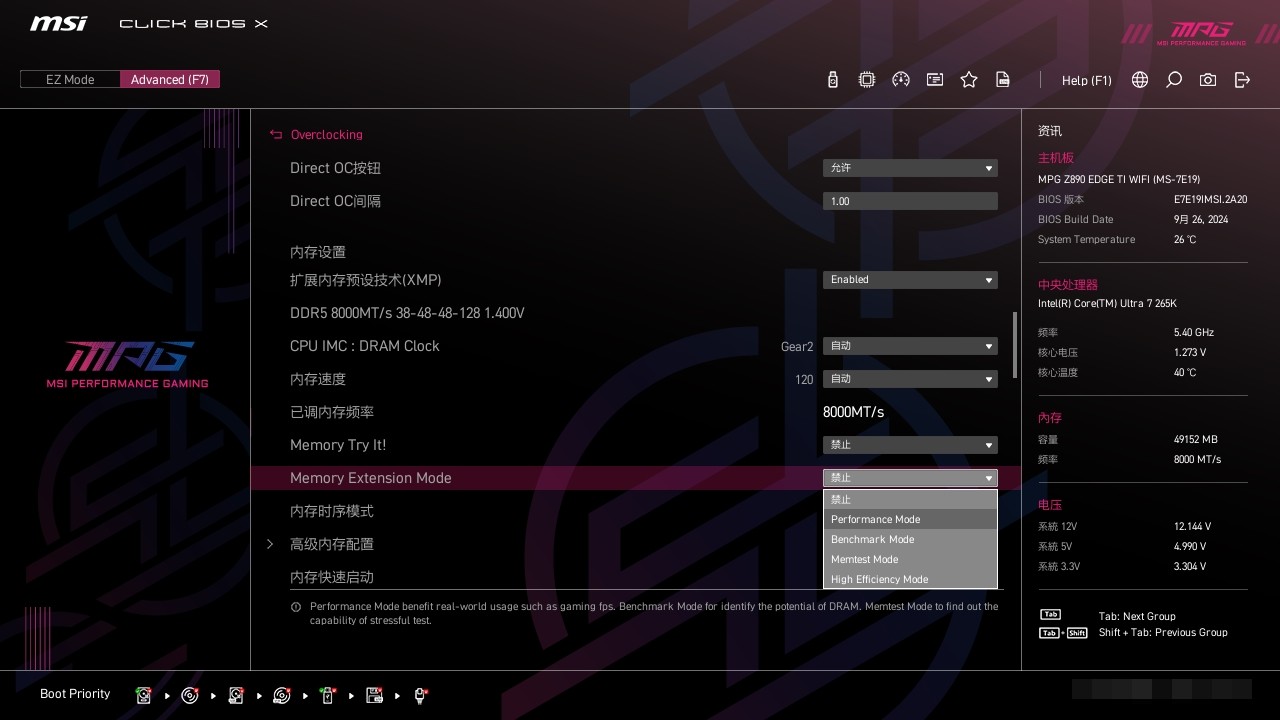Open the speedometer hardware monitor icon
This screenshot has width=1280, height=720.
[901, 80]
